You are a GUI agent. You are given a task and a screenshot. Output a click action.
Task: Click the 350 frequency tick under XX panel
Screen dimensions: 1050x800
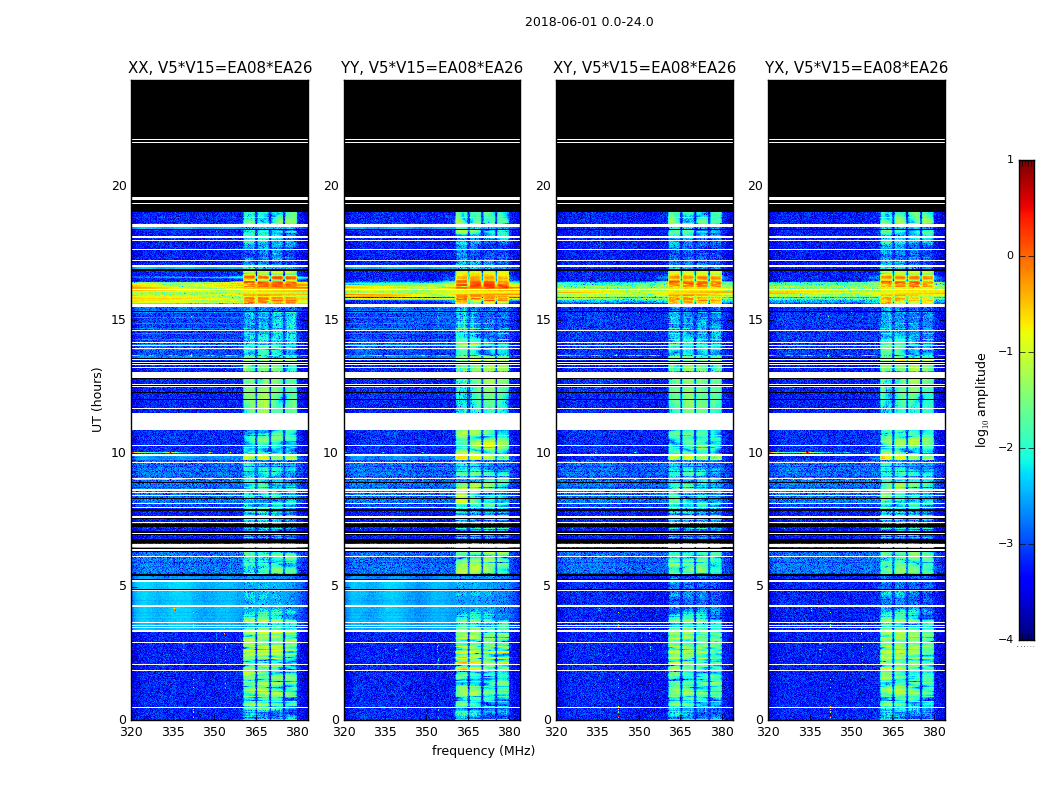tap(214, 732)
